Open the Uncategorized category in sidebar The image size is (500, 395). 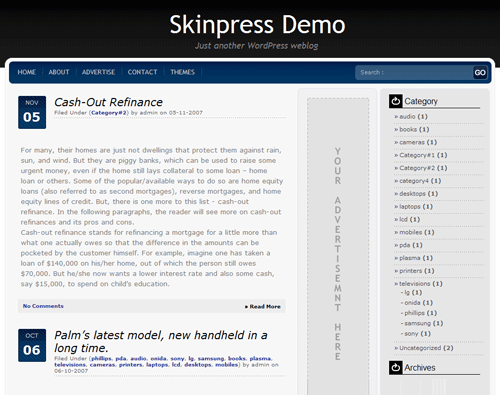click(420, 348)
